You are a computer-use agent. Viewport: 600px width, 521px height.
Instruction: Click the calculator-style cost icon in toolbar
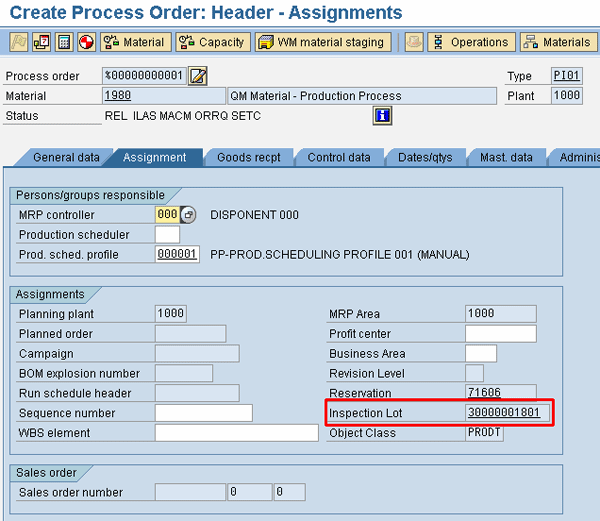[64, 42]
